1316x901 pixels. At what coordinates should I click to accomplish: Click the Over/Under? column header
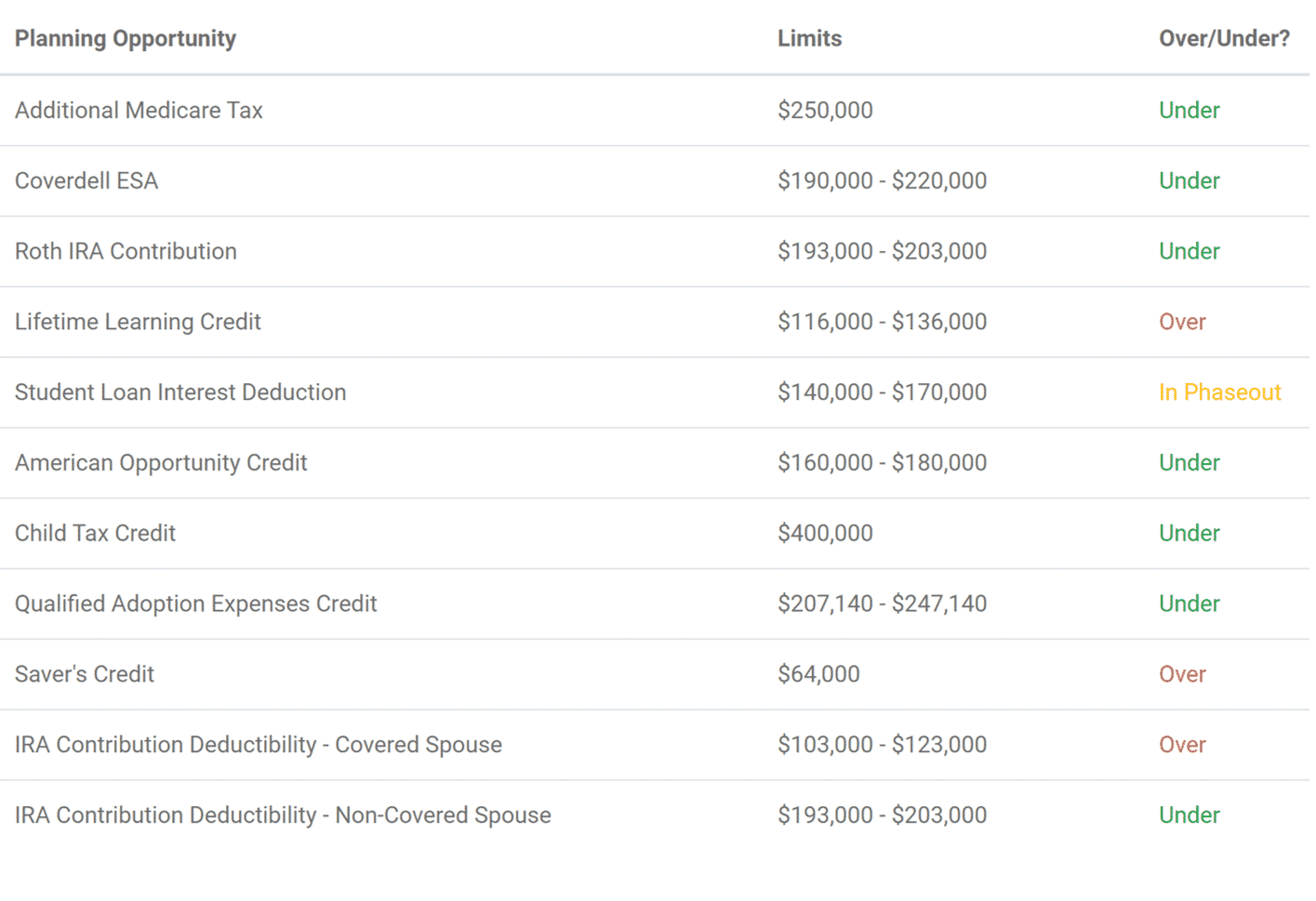tap(1224, 38)
